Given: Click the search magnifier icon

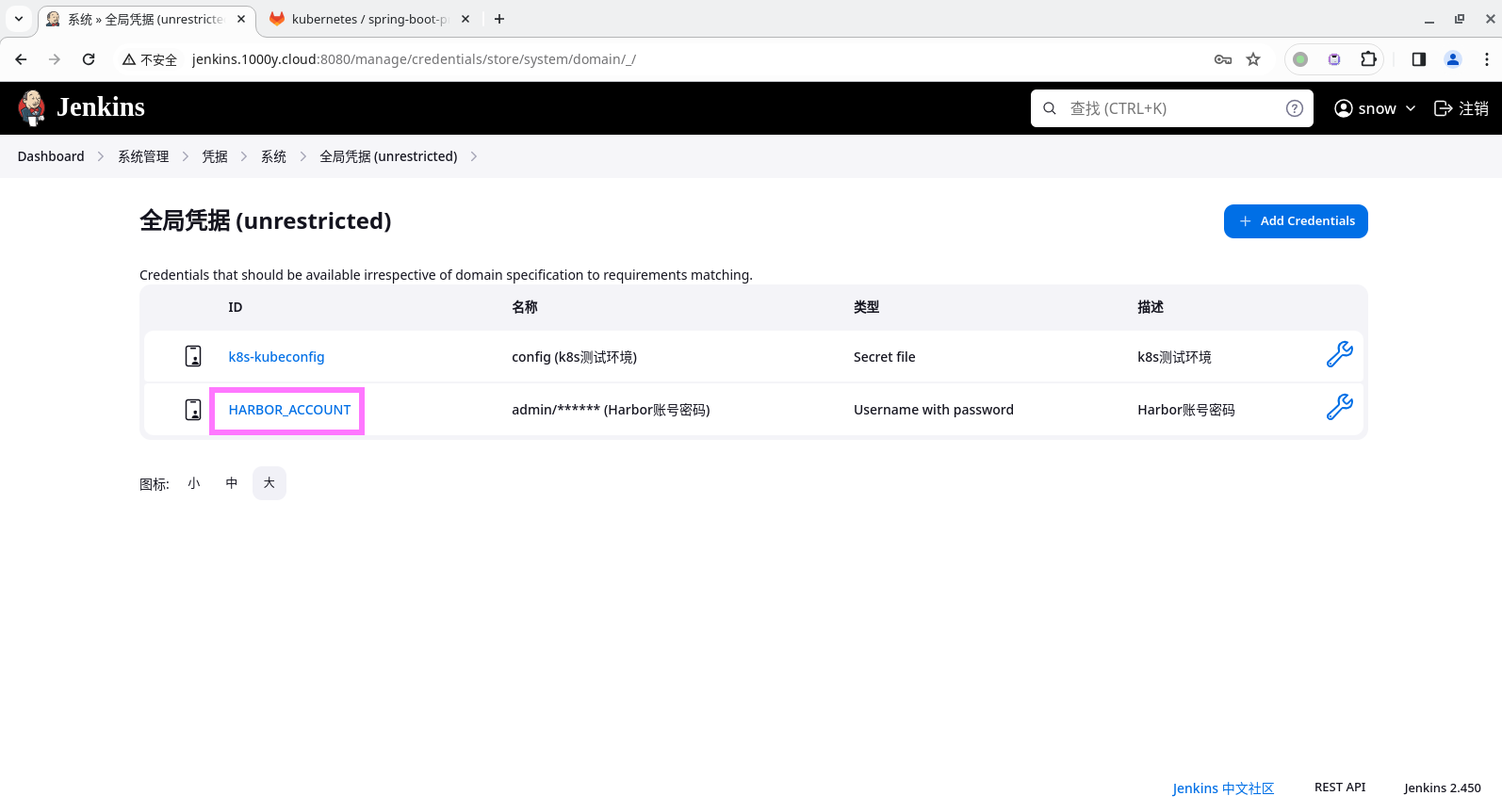Looking at the screenshot, I should pyautogui.click(x=1050, y=108).
